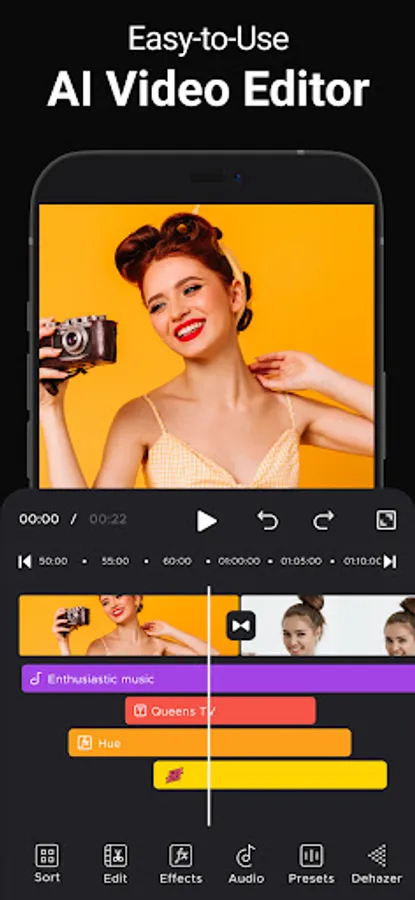Open fullscreen preview mode
Image resolution: width=415 pixels, height=900 pixels.
coord(386,520)
